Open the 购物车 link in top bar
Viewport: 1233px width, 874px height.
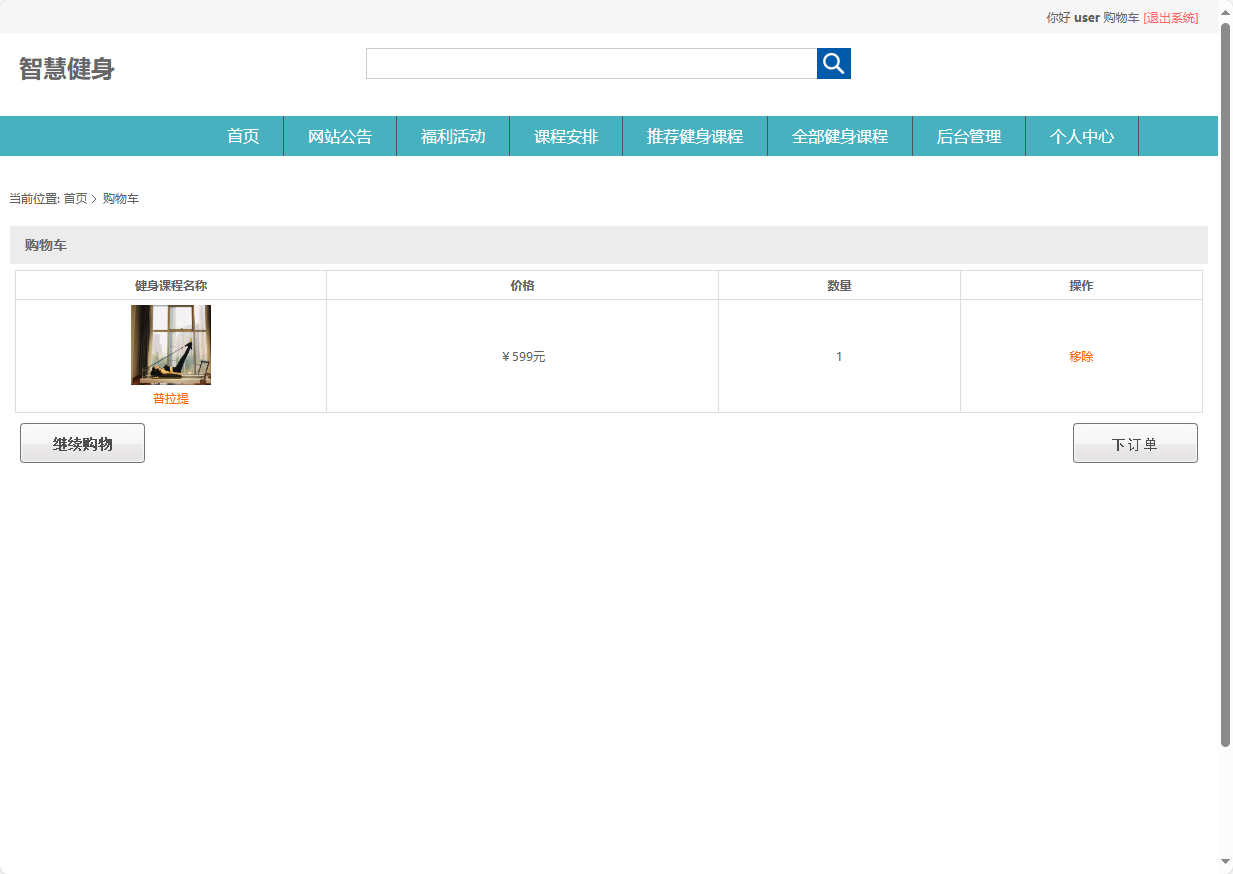coord(1121,18)
